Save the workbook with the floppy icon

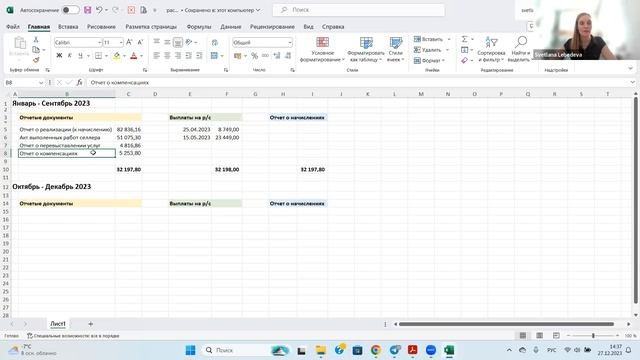[87, 10]
